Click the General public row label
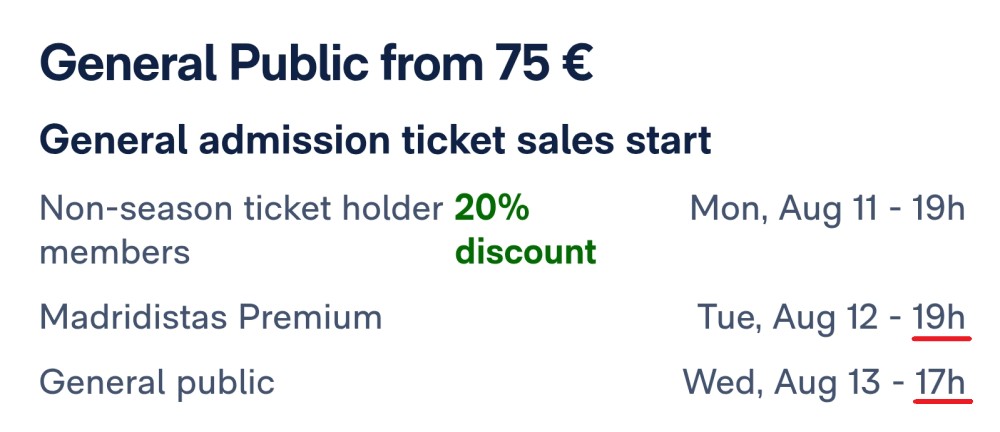Viewport: 1000px width, 432px height. click(157, 384)
